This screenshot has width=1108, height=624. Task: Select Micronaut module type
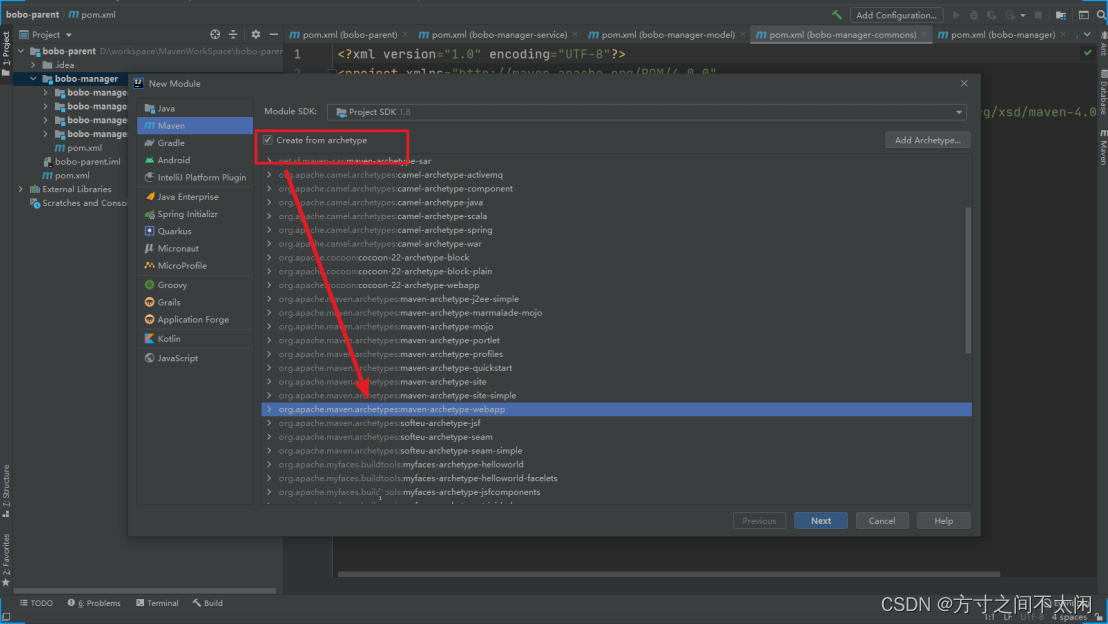pyautogui.click(x=195, y=249)
